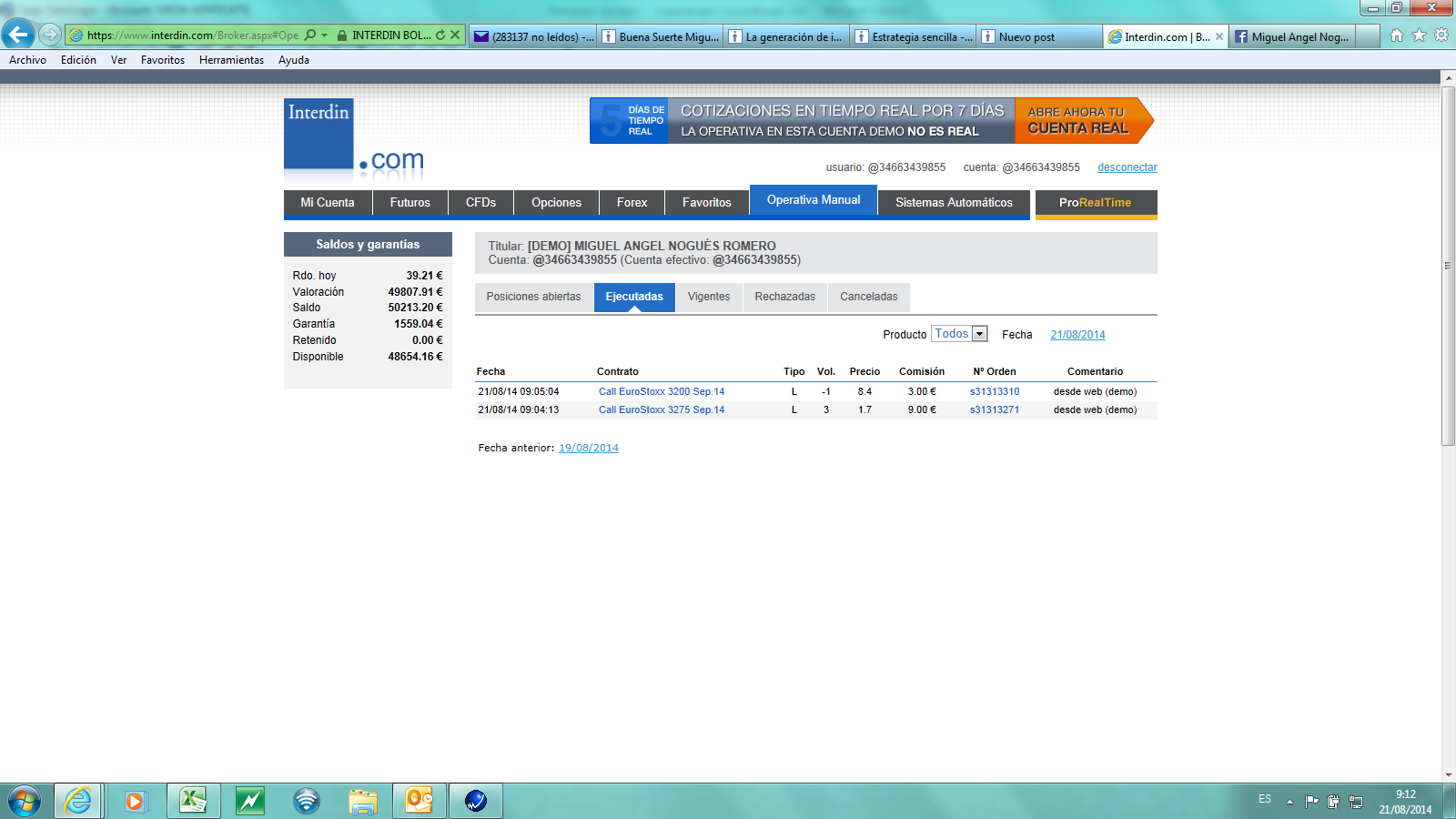
Task: Switch to the Vigentes tab
Action: (x=709, y=297)
